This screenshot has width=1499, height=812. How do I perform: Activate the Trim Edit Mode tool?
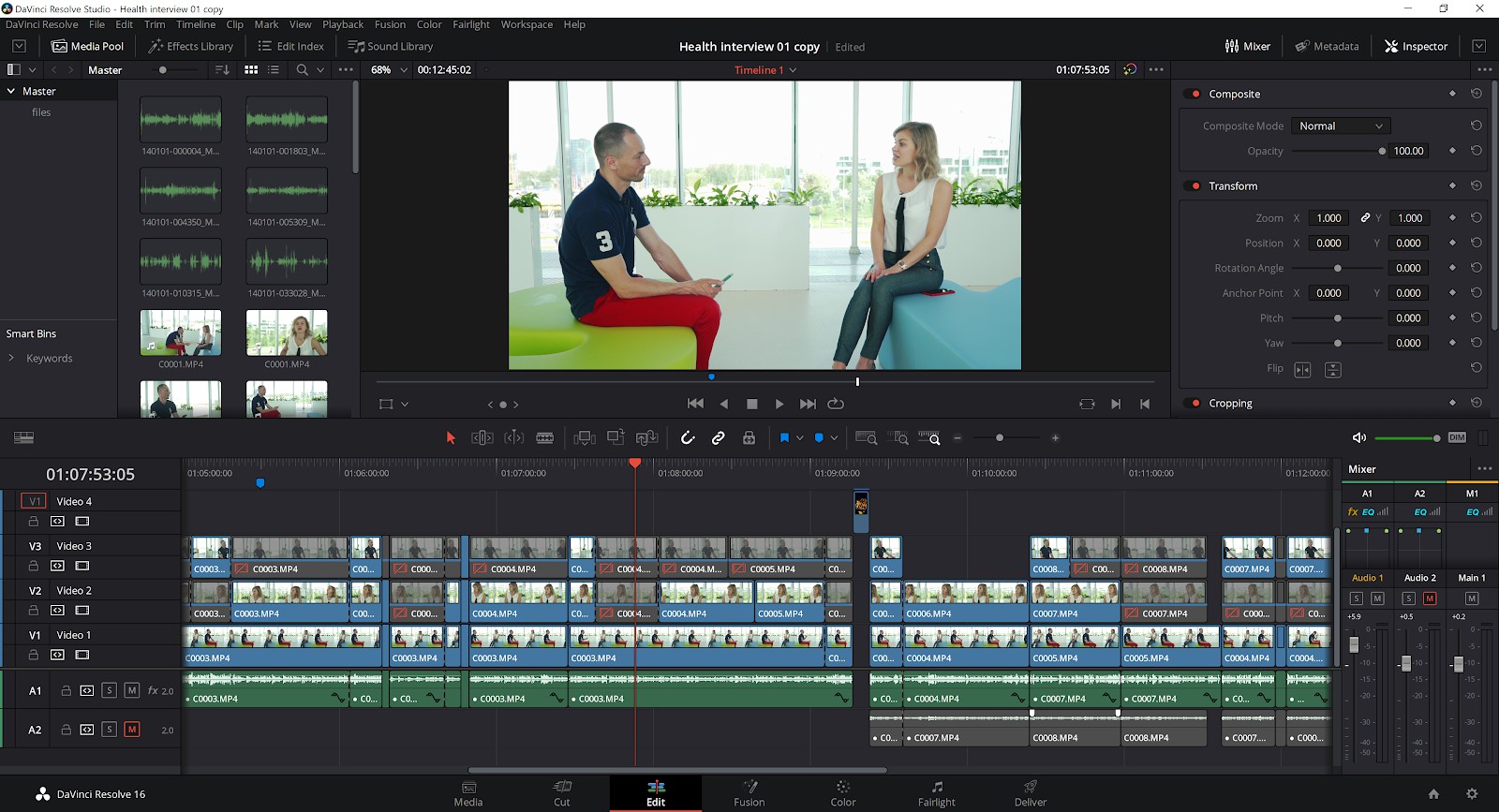click(x=482, y=437)
